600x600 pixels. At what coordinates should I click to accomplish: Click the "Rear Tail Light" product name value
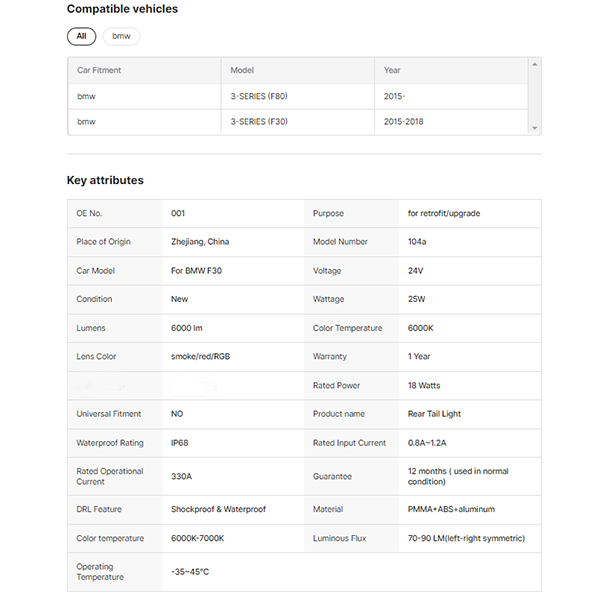pos(434,414)
